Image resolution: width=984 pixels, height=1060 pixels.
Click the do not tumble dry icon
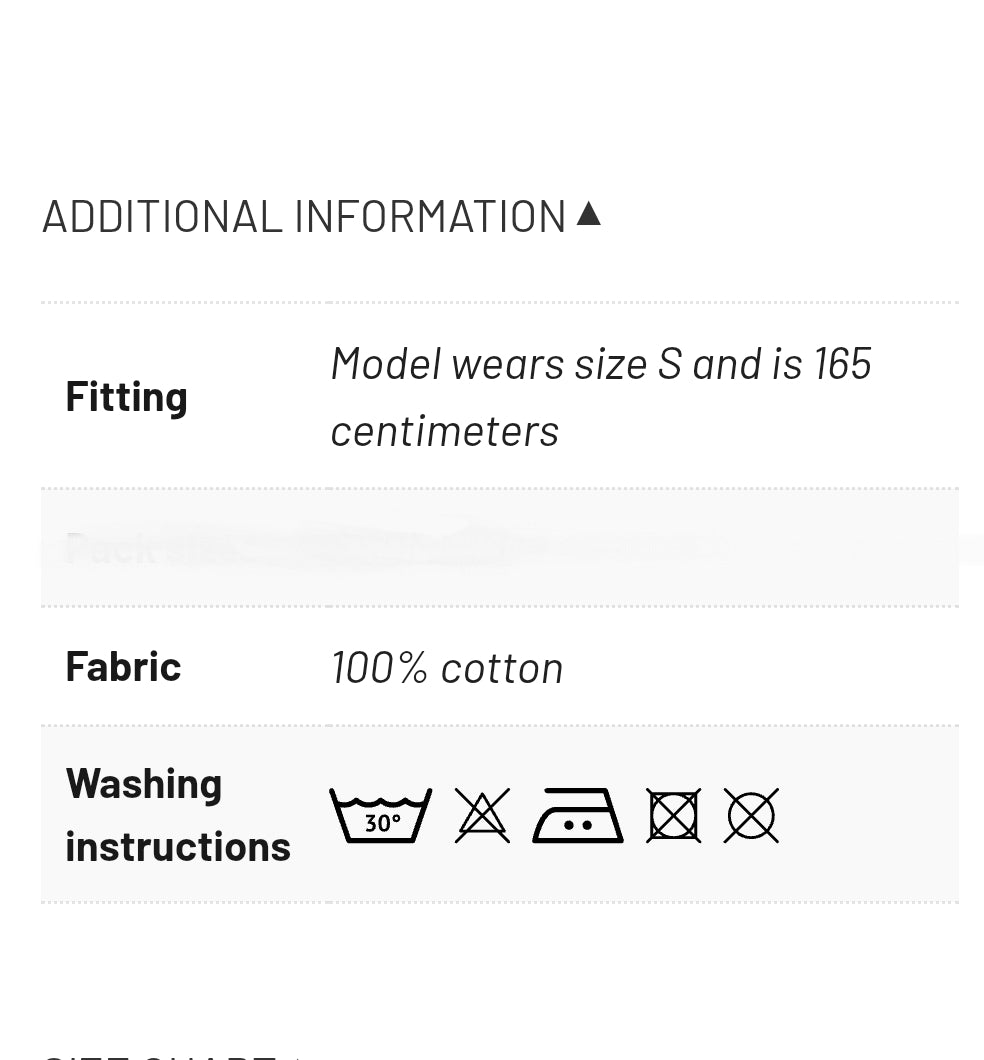click(x=673, y=815)
